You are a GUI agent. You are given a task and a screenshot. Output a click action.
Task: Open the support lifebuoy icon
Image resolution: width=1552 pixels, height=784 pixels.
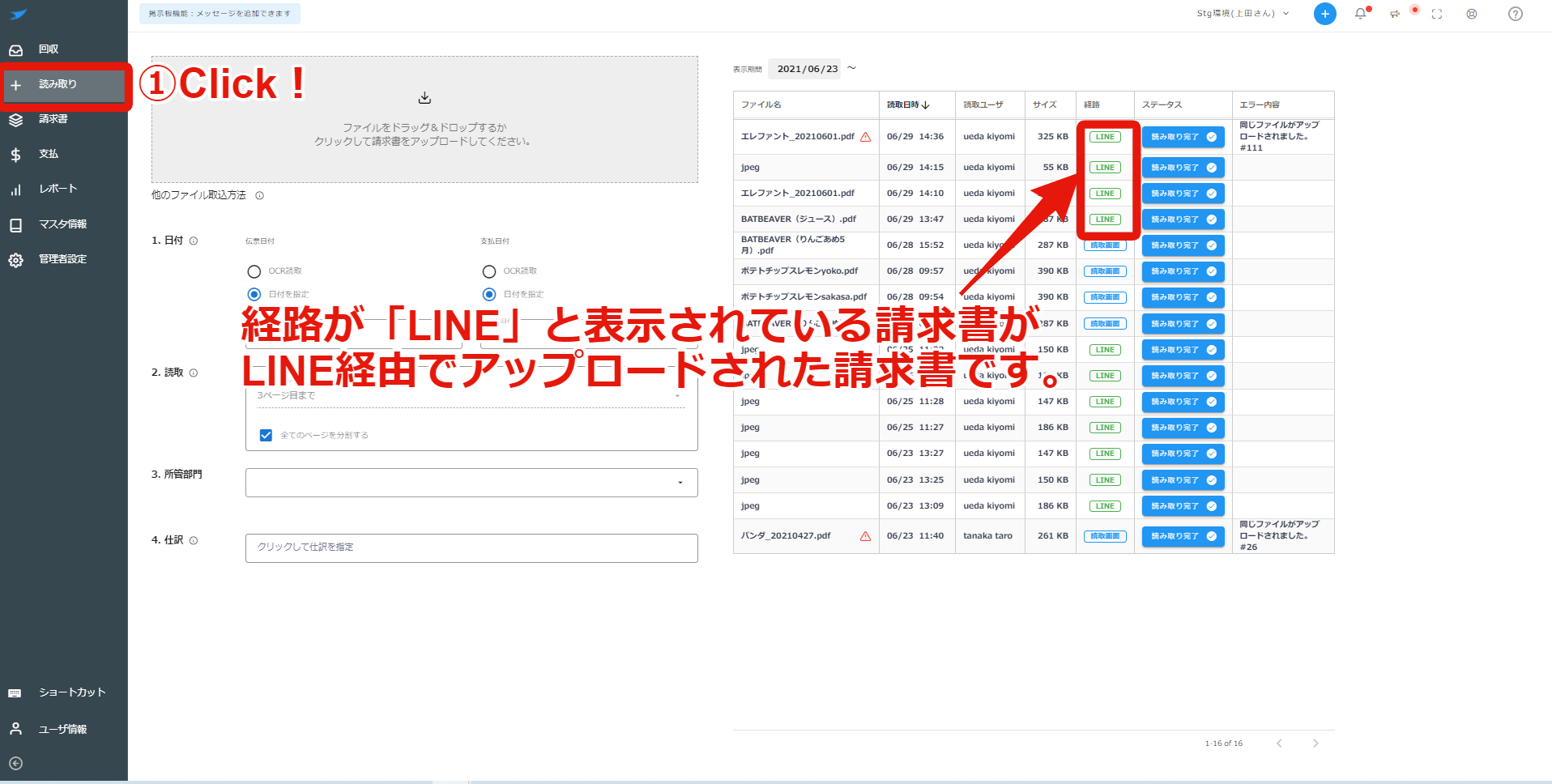[x=1472, y=14]
